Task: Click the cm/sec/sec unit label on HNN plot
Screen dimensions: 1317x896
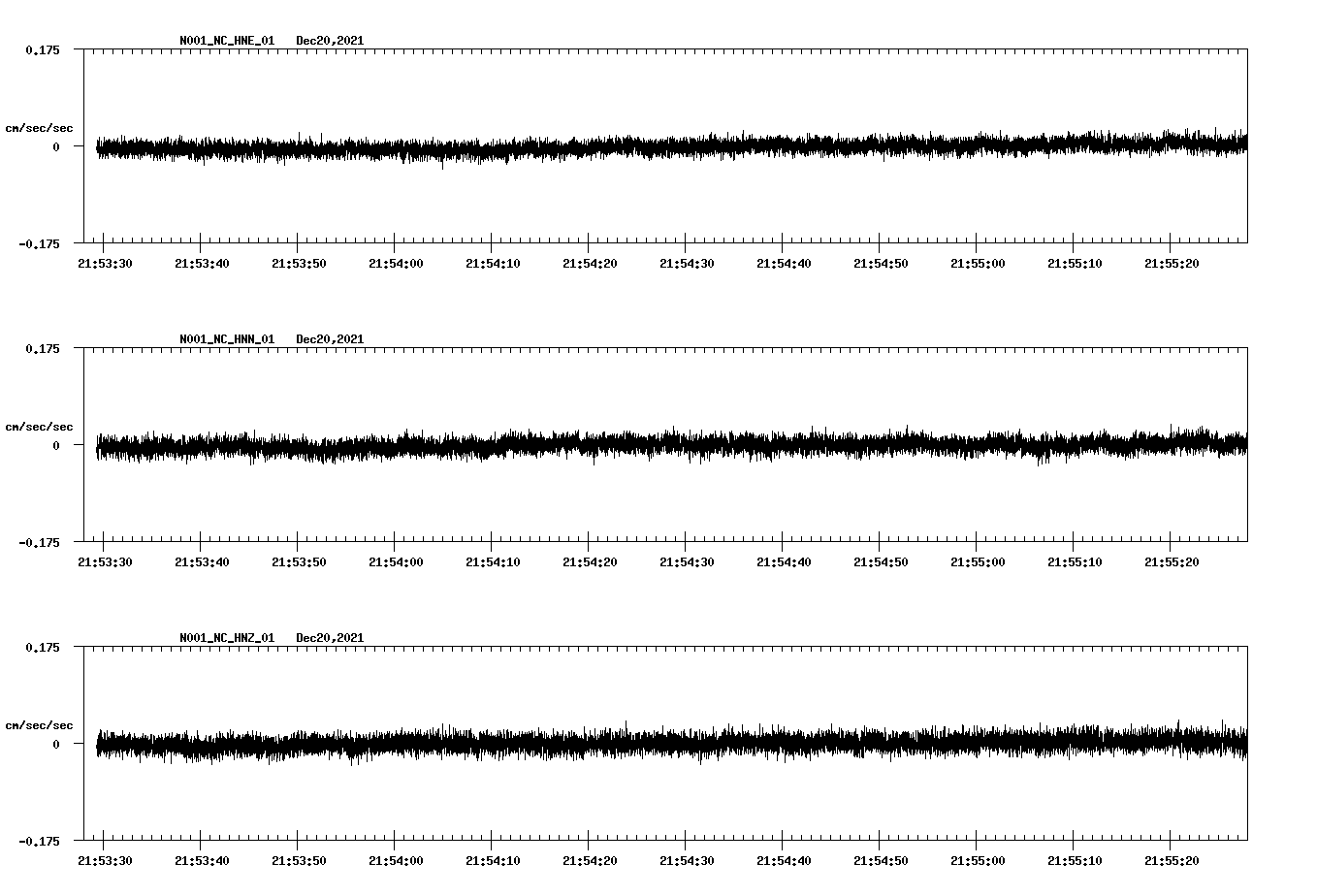Action: tap(39, 427)
